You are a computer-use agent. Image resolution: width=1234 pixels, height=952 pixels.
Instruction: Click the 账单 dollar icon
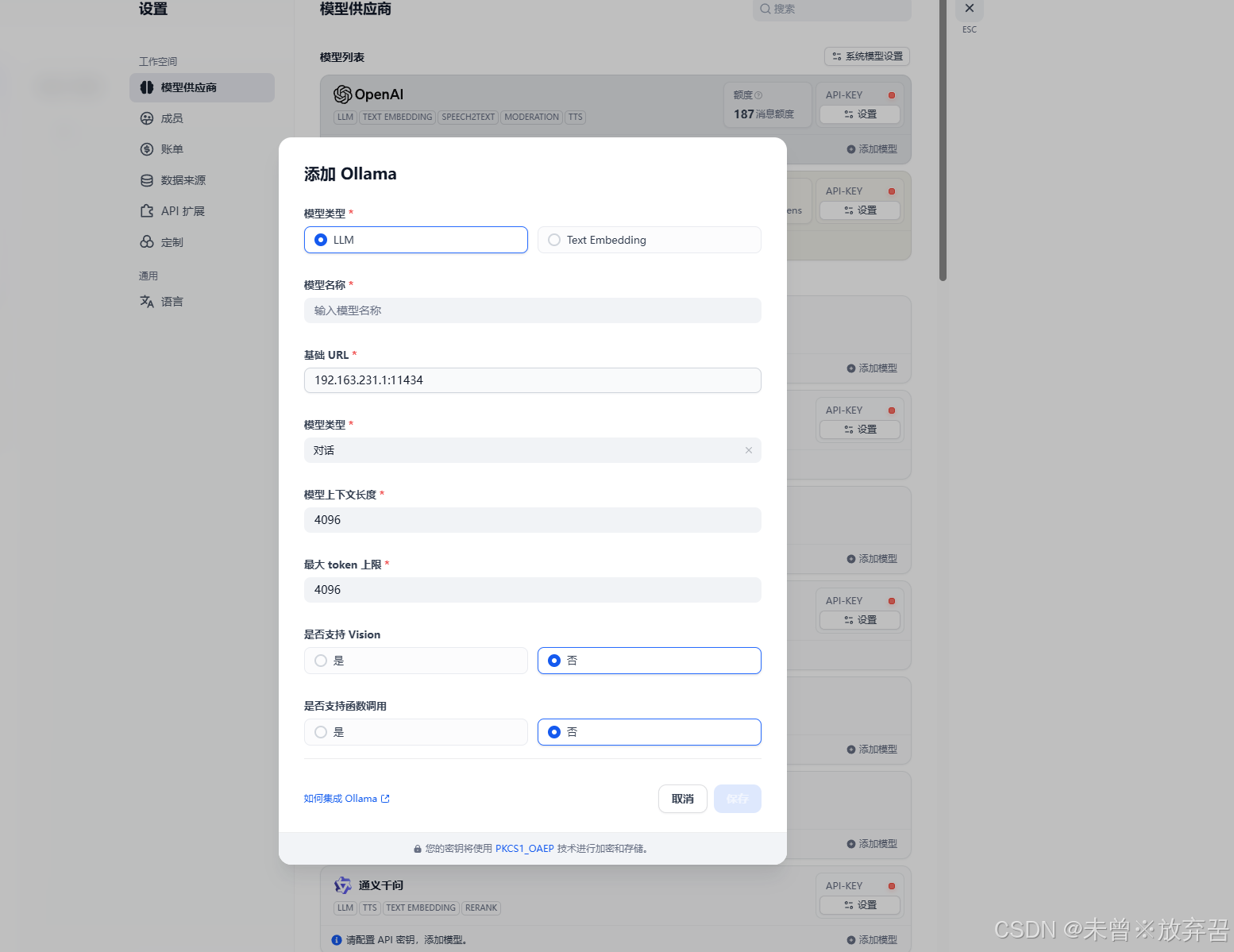click(147, 149)
